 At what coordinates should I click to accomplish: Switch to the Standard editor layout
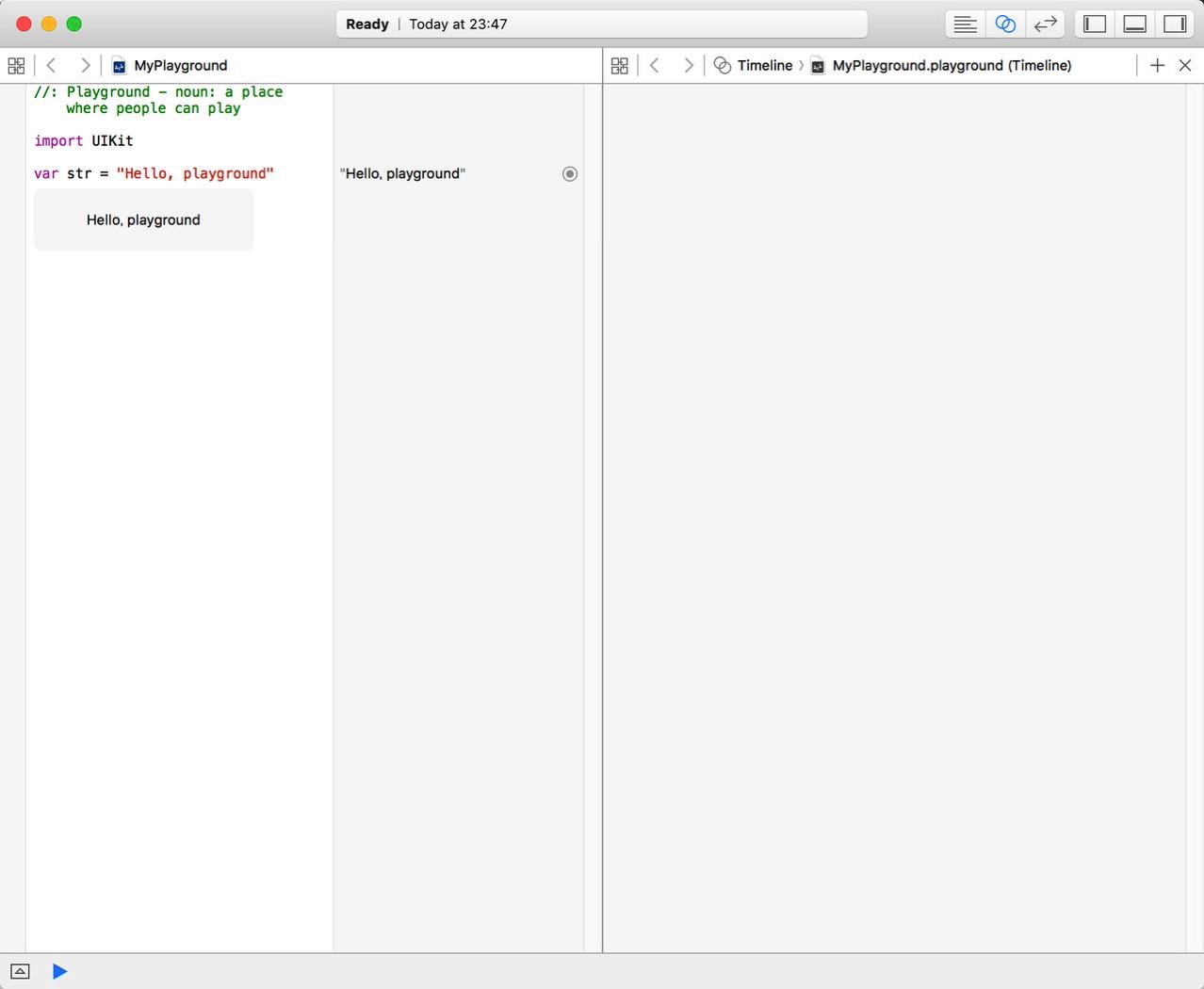click(x=965, y=24)
